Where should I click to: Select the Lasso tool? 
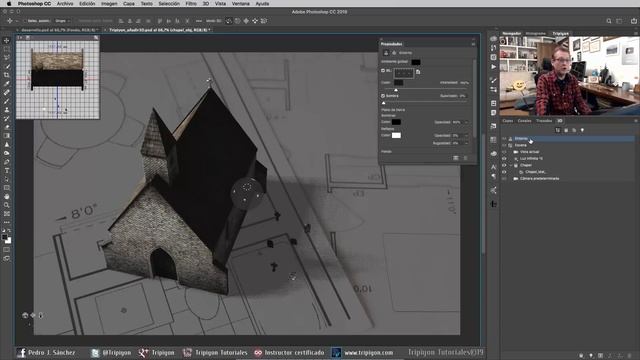tap(7, 58)
